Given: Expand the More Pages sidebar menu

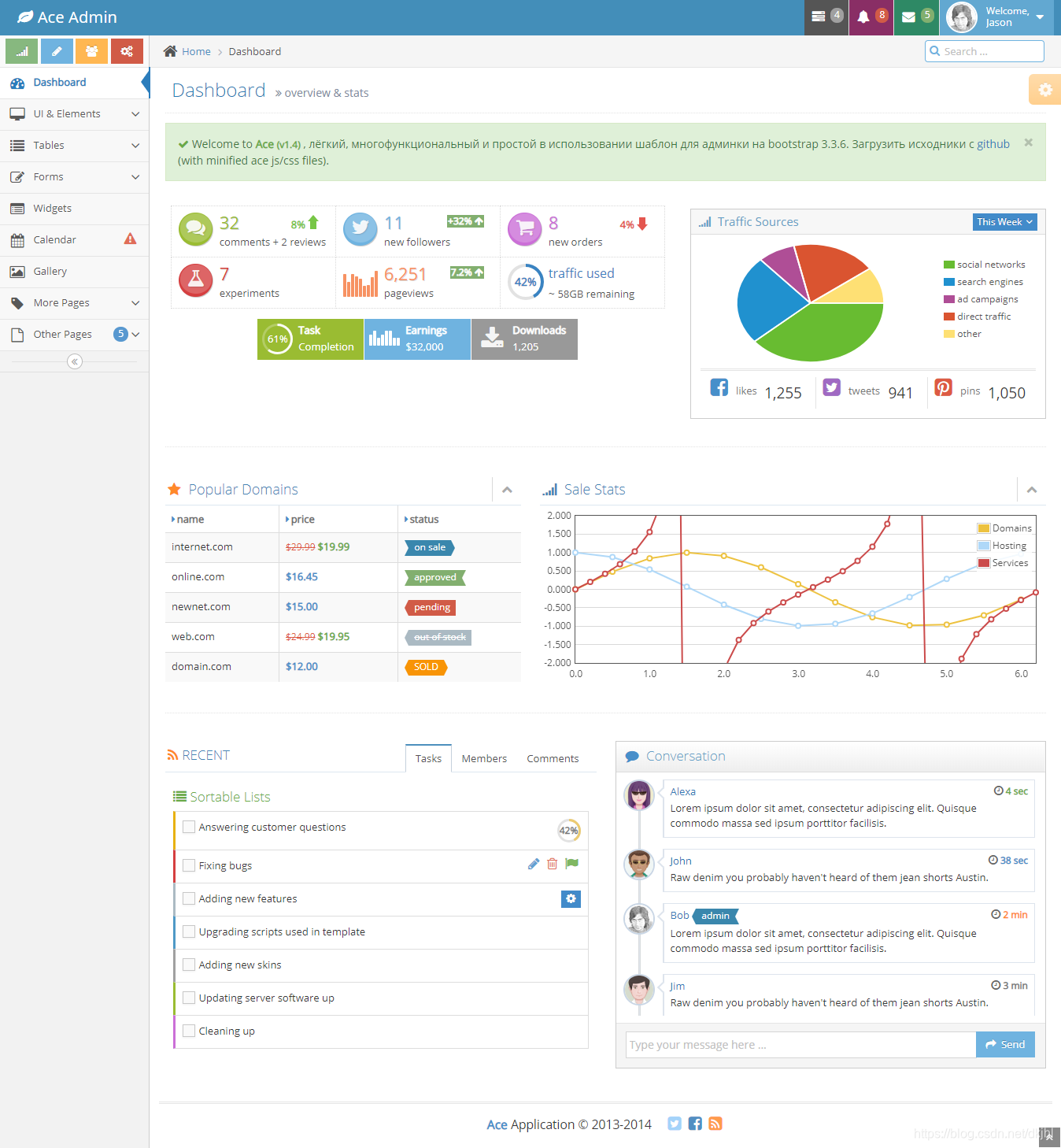Looking at the screenshot, I should 74,303.
